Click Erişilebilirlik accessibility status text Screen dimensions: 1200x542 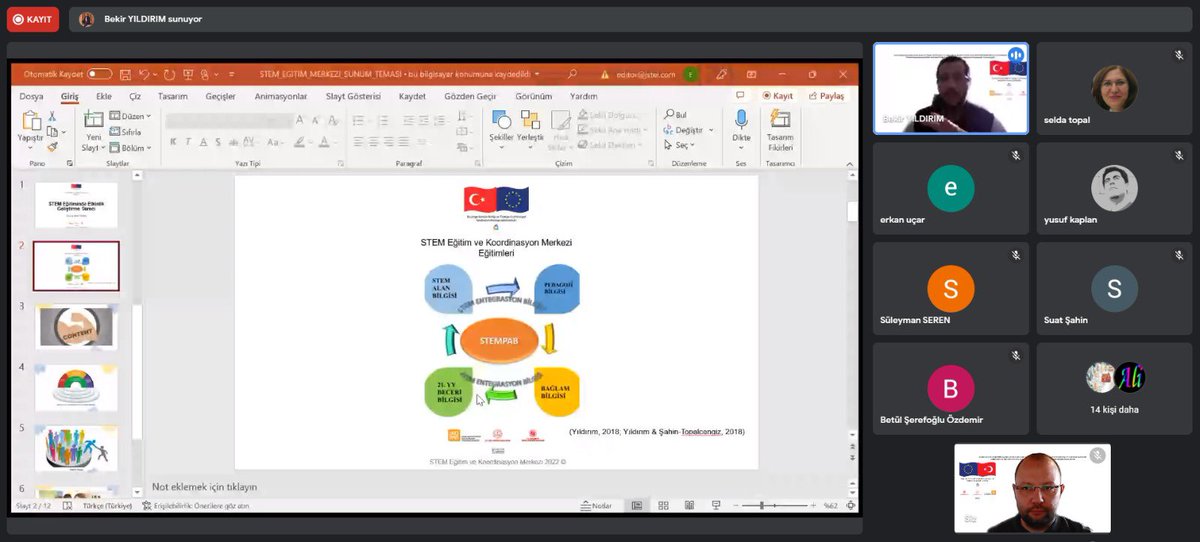pyautogui.click(x=195, y=506)
